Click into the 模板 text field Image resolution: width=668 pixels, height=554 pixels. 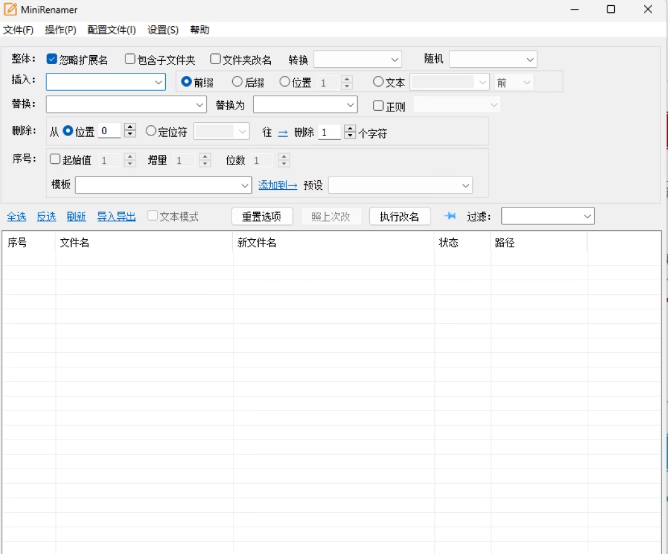[x=157, y=185]
